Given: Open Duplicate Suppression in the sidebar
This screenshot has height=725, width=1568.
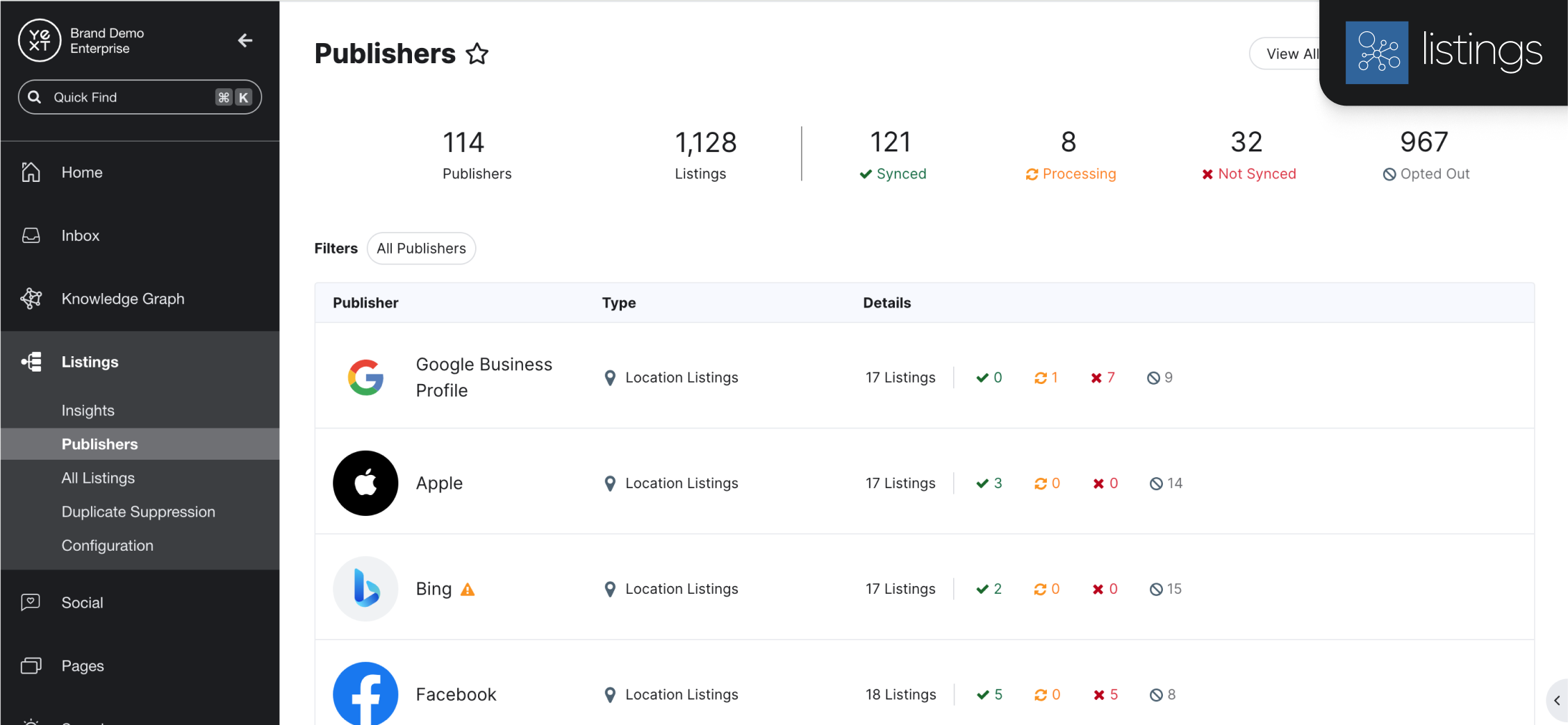Looking at the screenshot, I should 138,512.
